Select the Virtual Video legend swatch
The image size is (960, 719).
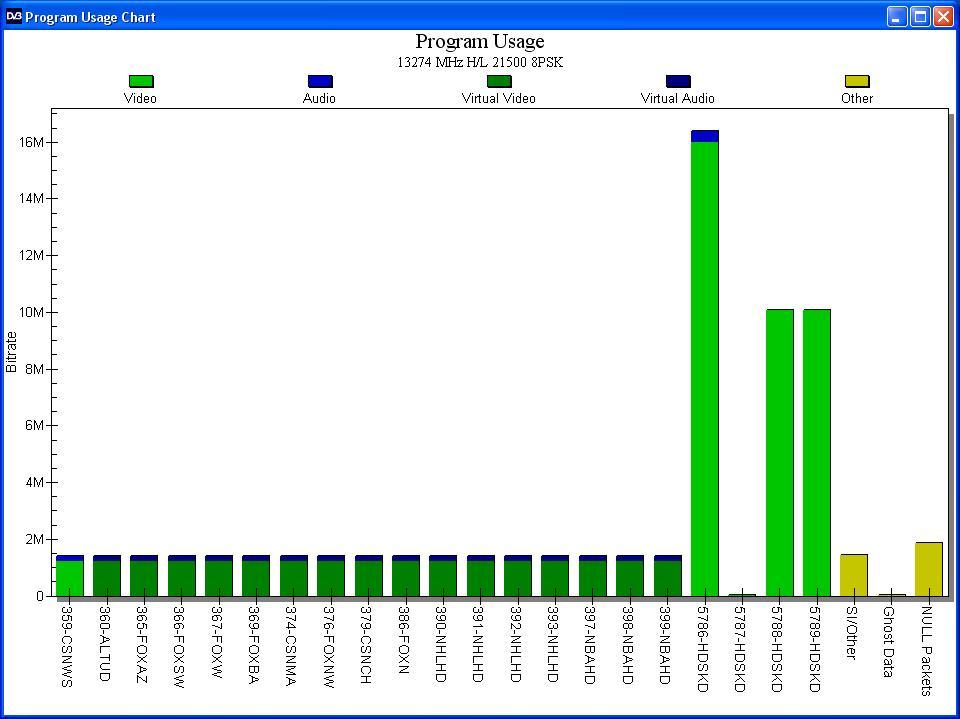click(499, 81)
